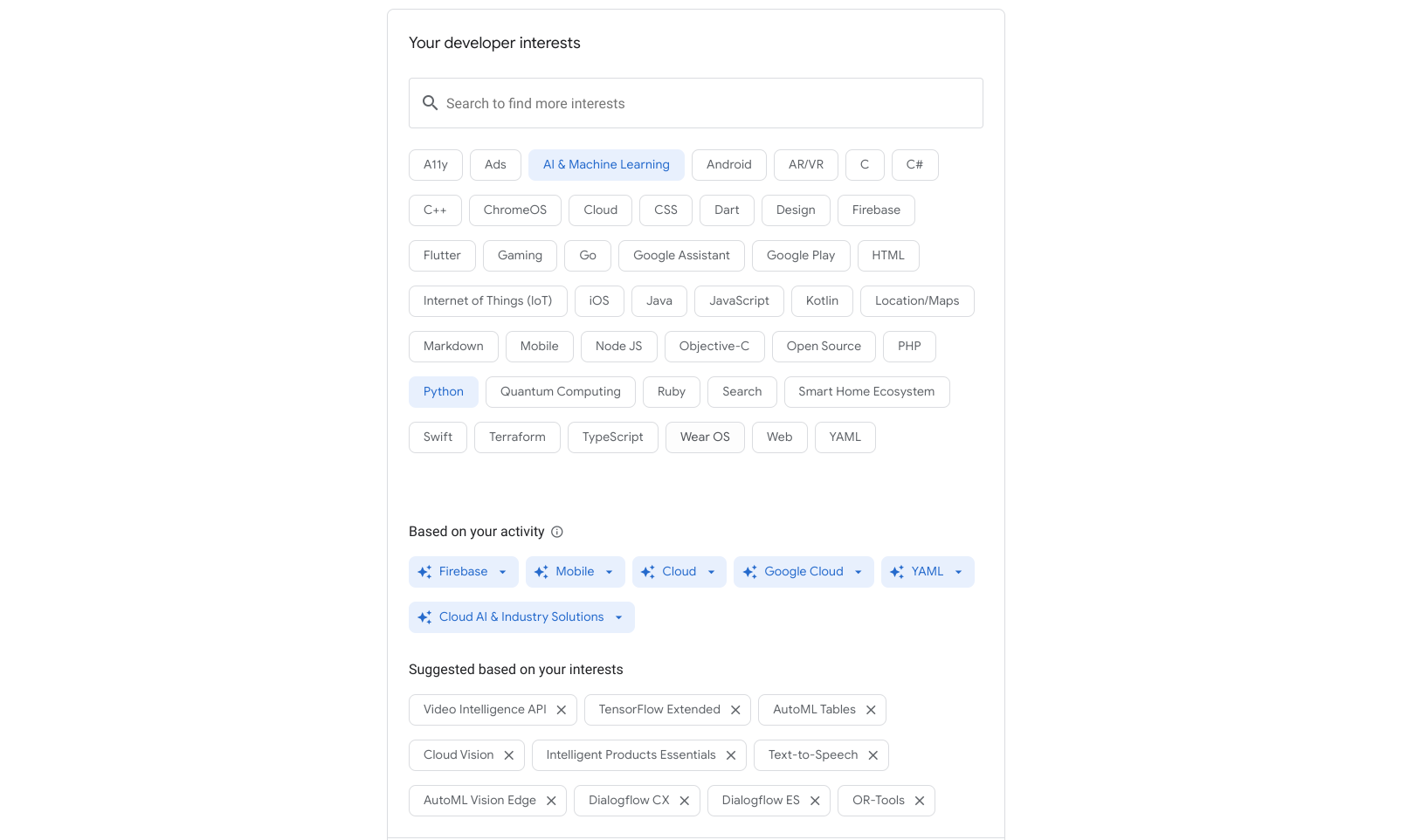
Task: Click the Search to find more interests field
Action: click(x=695, y=102)
